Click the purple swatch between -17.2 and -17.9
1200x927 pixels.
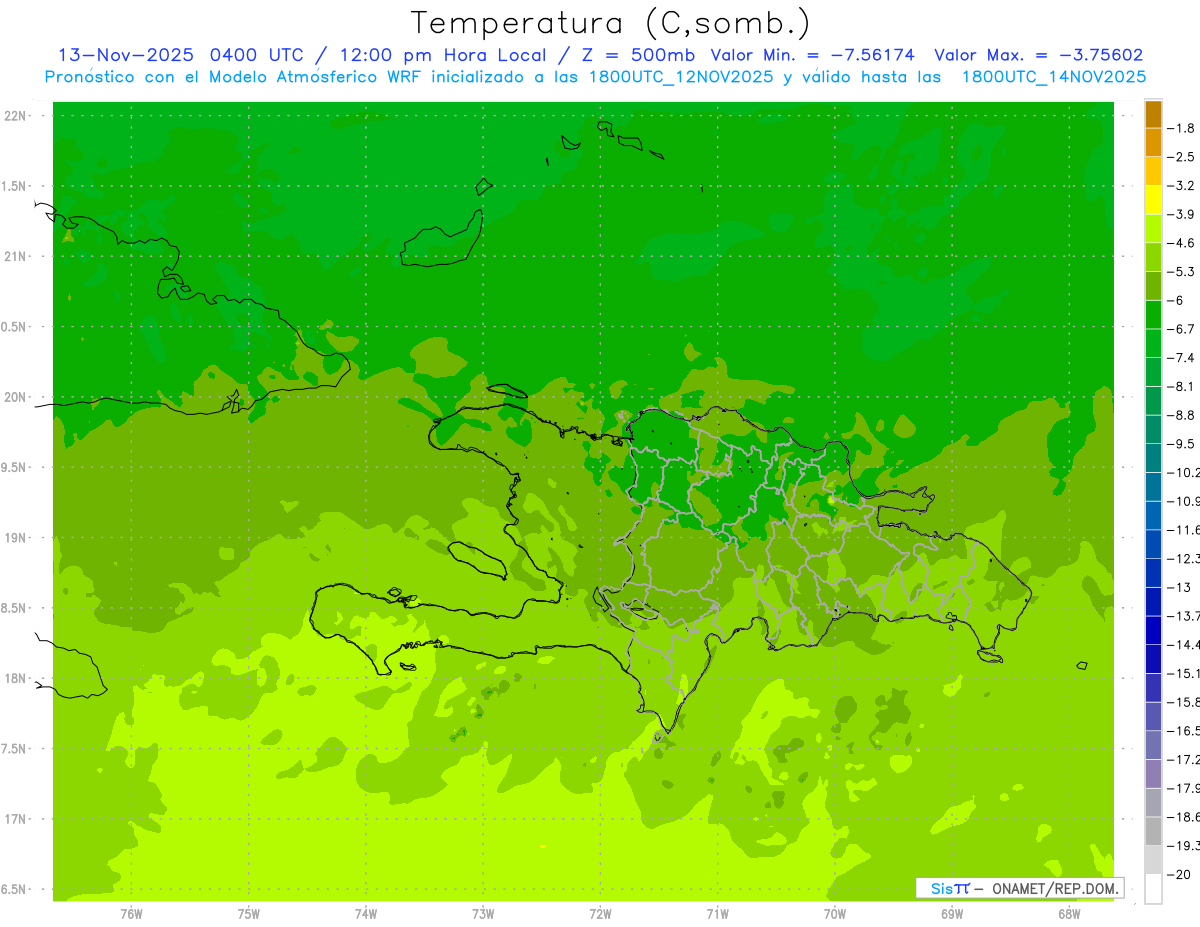tap(1153, 774)
